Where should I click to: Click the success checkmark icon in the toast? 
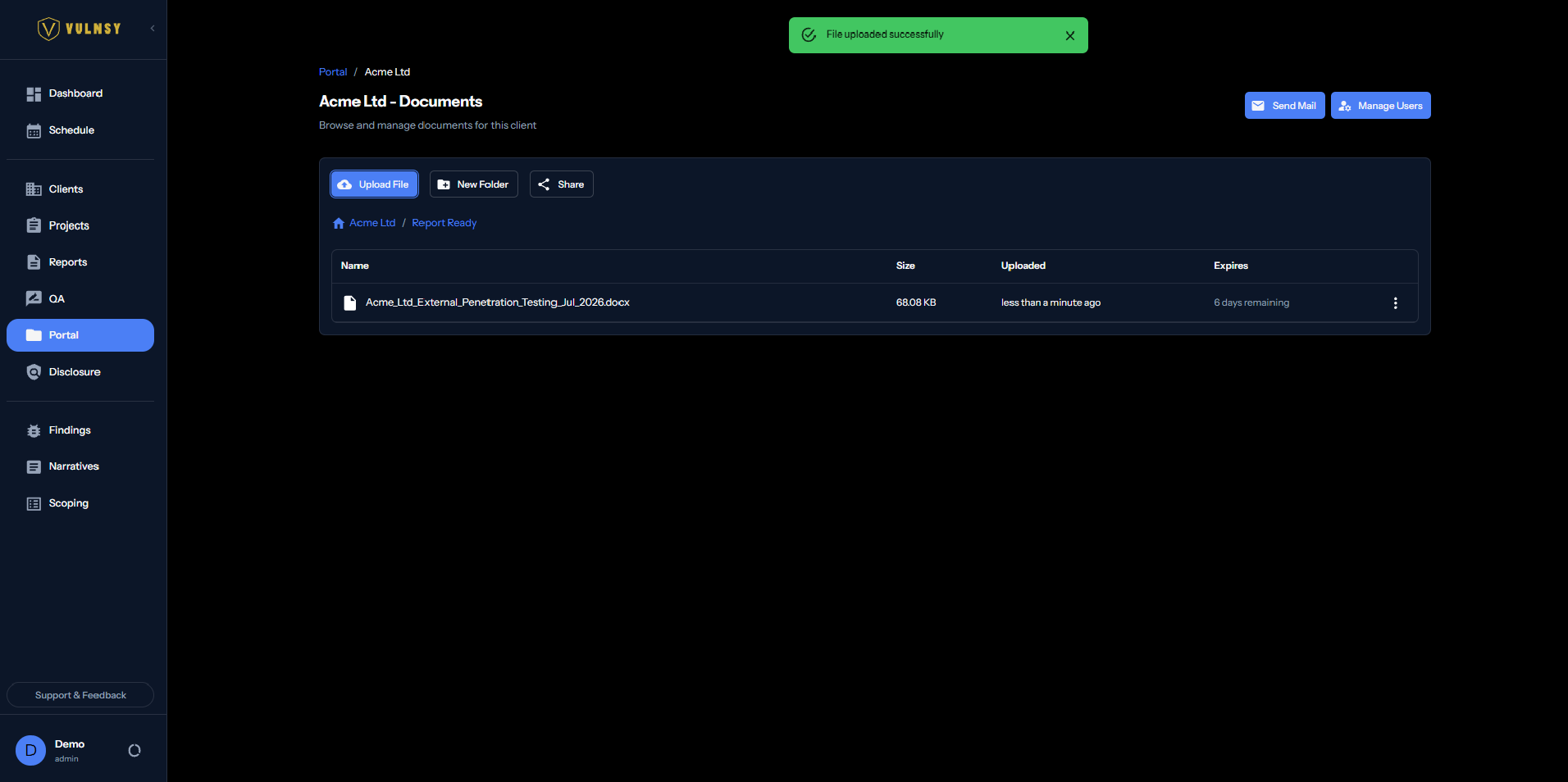[x=809, y=34]
